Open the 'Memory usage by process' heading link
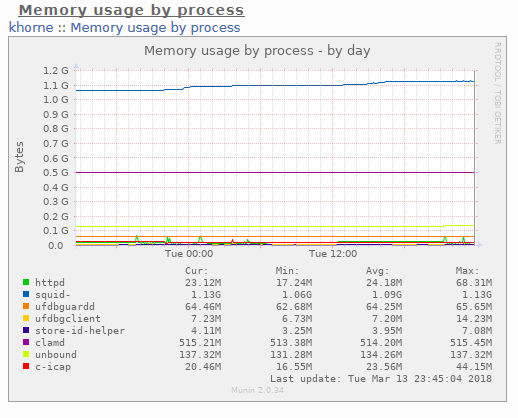The height and width of the screenshot is (418, 518). [x=131, y=10]
